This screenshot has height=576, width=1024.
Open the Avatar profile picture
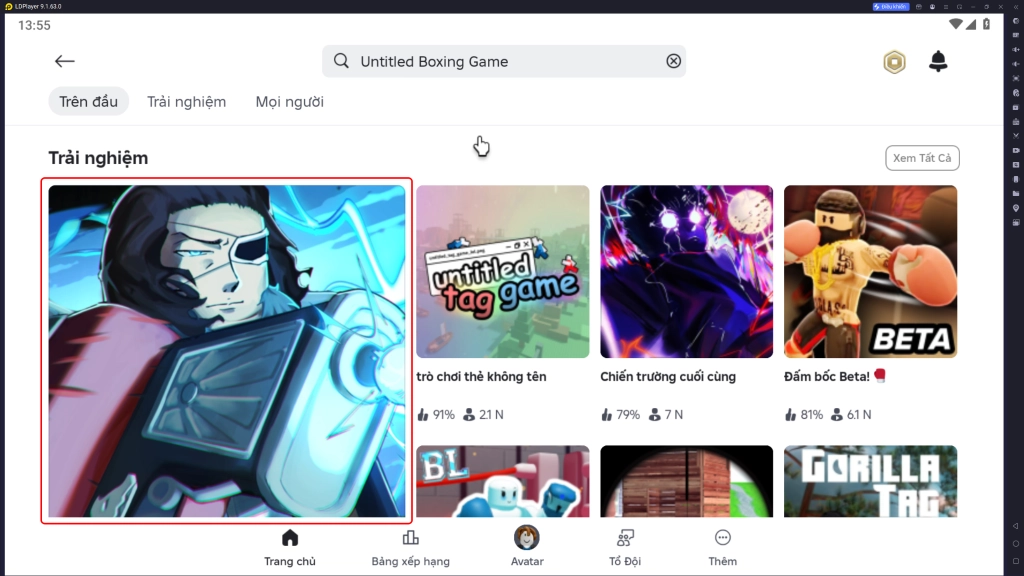click(x=526, y=537)
